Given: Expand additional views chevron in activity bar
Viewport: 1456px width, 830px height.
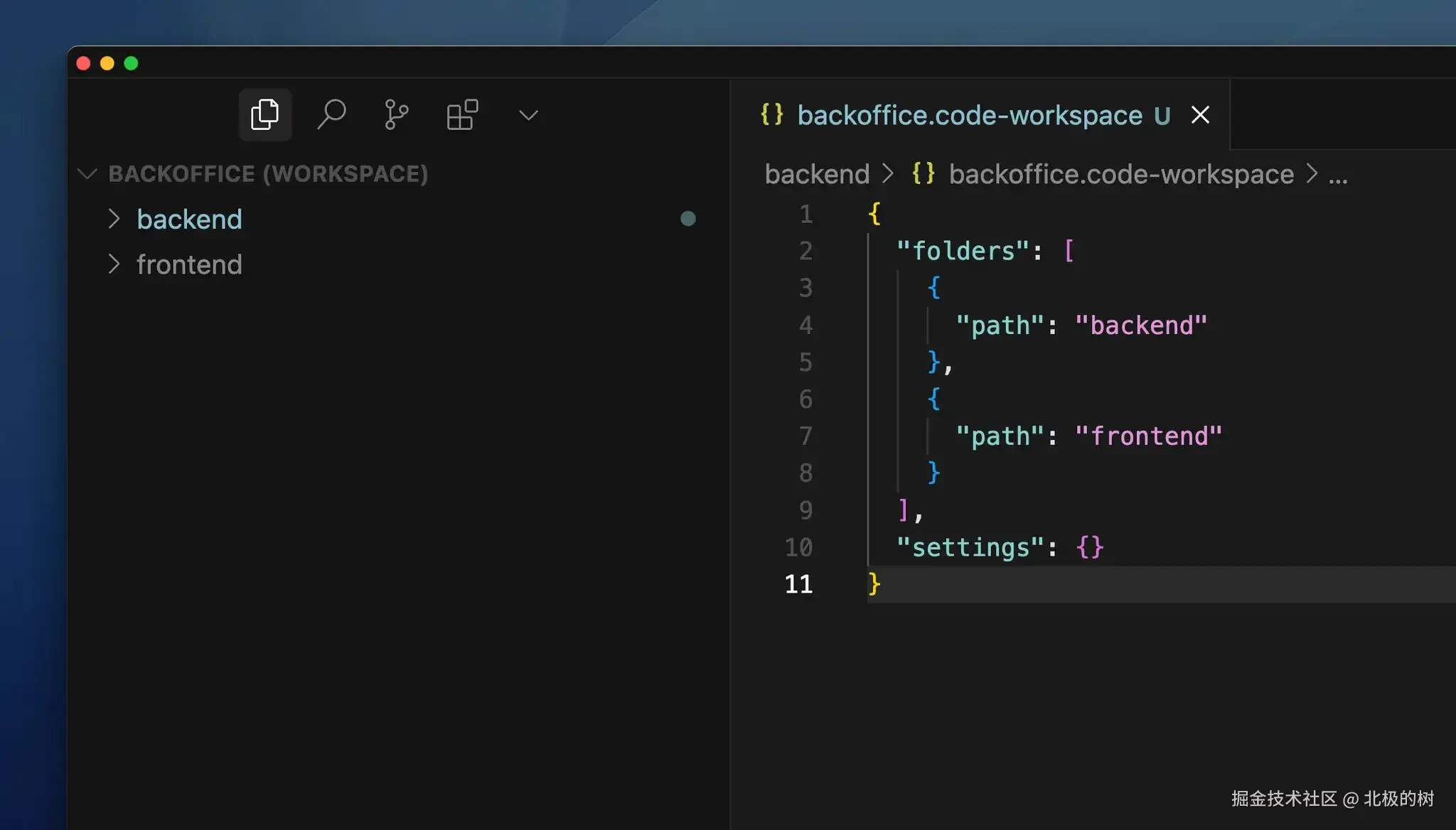Looking at the screenshot, I should point(528,115).
